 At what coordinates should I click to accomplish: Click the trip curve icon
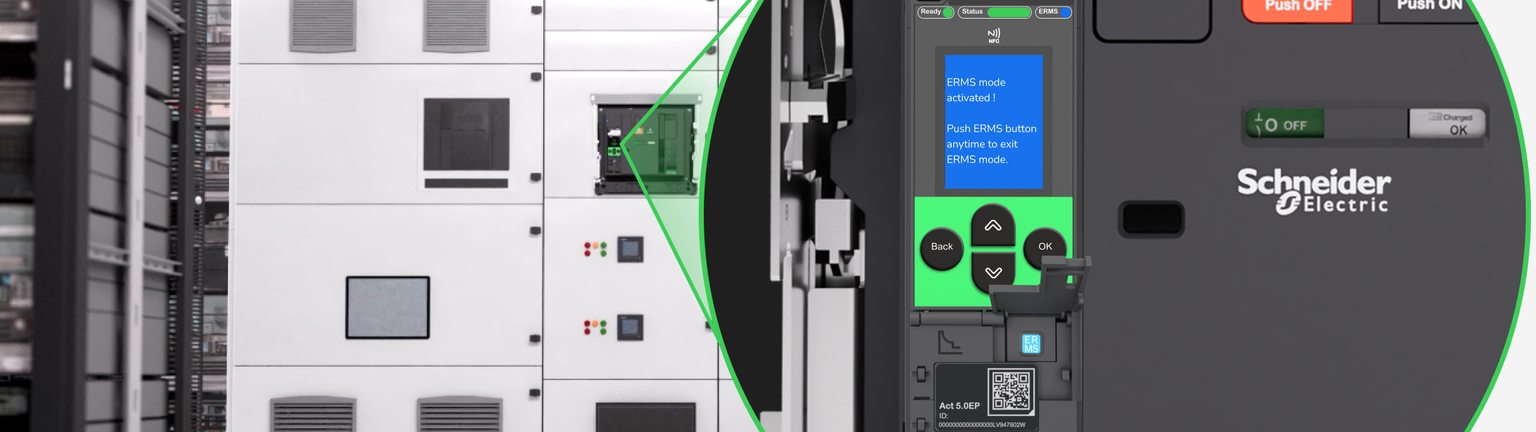point(949,343)
